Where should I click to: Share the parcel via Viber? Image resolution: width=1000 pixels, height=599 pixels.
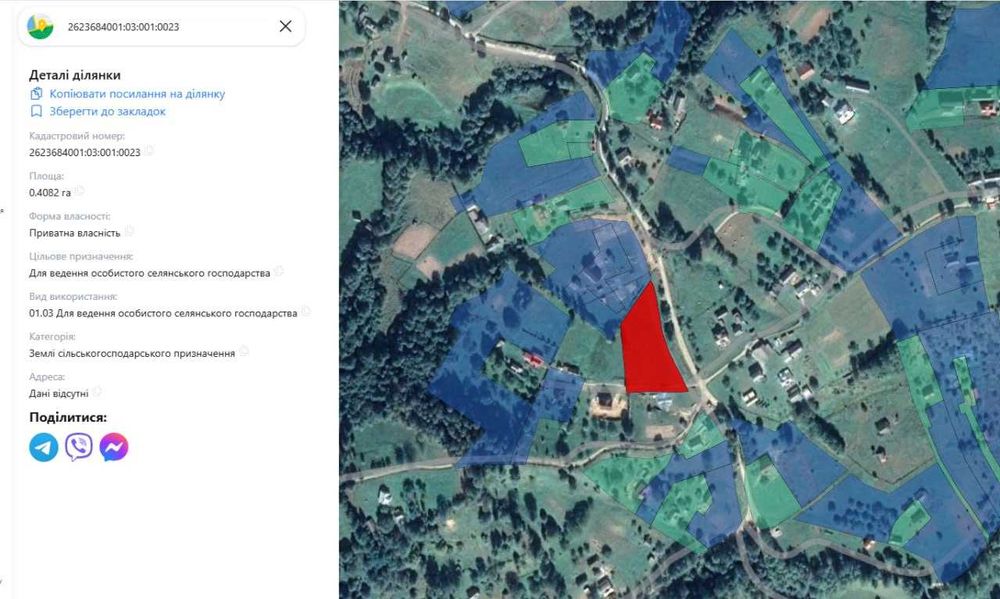point(78,447)
